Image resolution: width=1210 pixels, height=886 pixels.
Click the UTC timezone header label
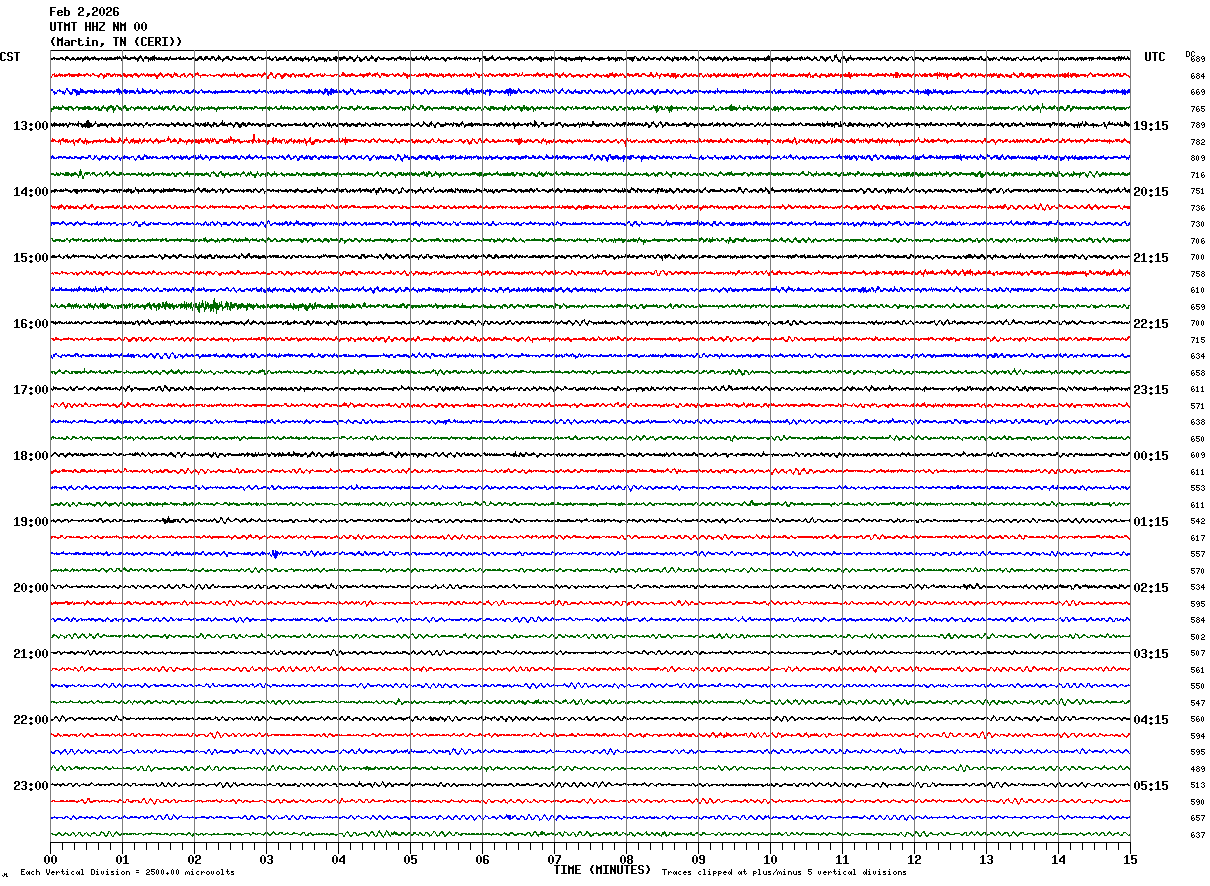(1155, 57)
